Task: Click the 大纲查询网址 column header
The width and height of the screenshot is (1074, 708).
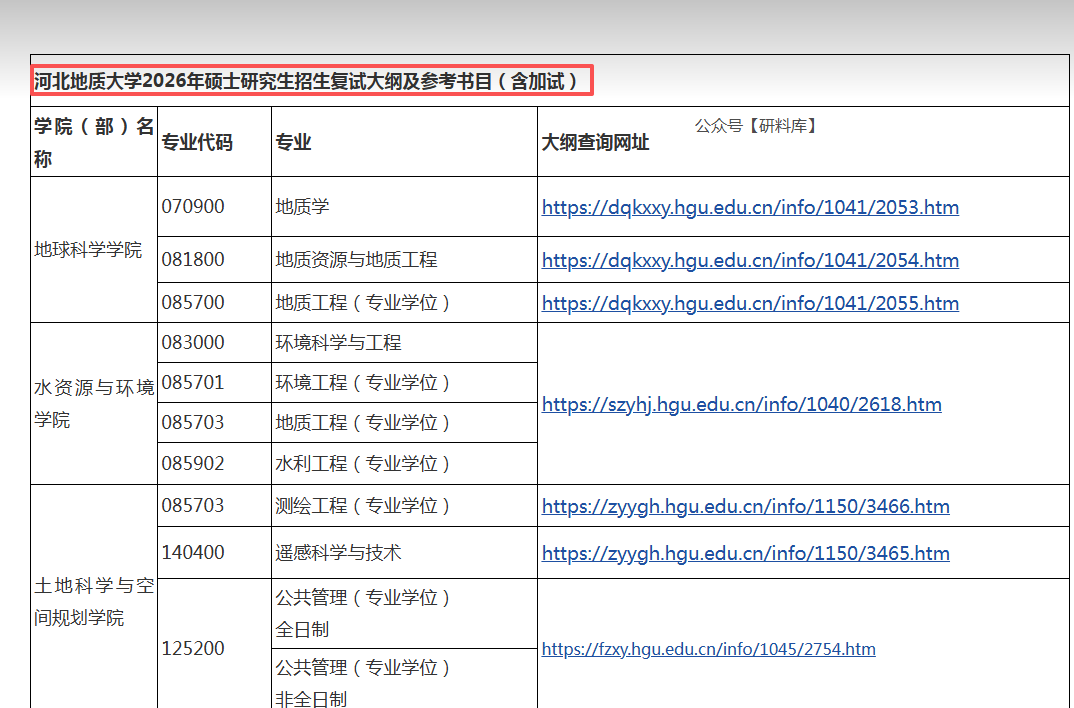Action: (595, 142)
